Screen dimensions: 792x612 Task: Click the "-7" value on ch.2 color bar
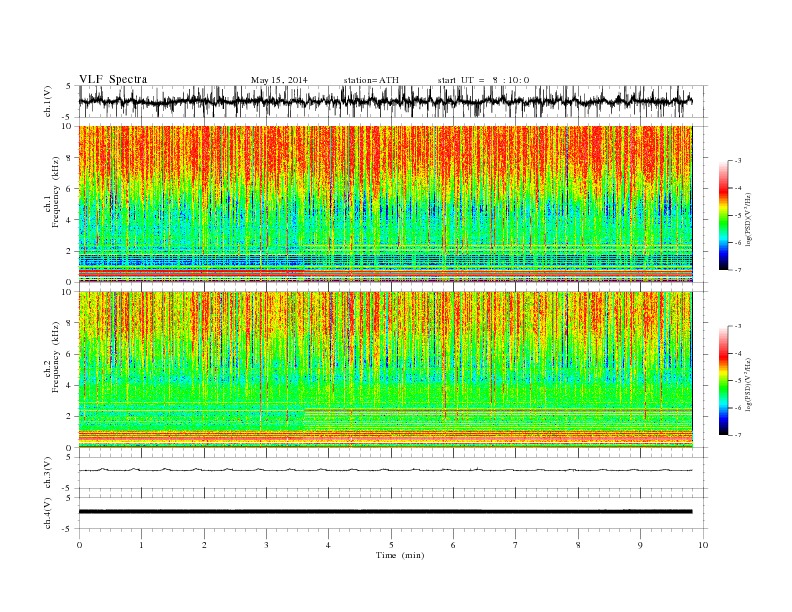pos(738,435)
